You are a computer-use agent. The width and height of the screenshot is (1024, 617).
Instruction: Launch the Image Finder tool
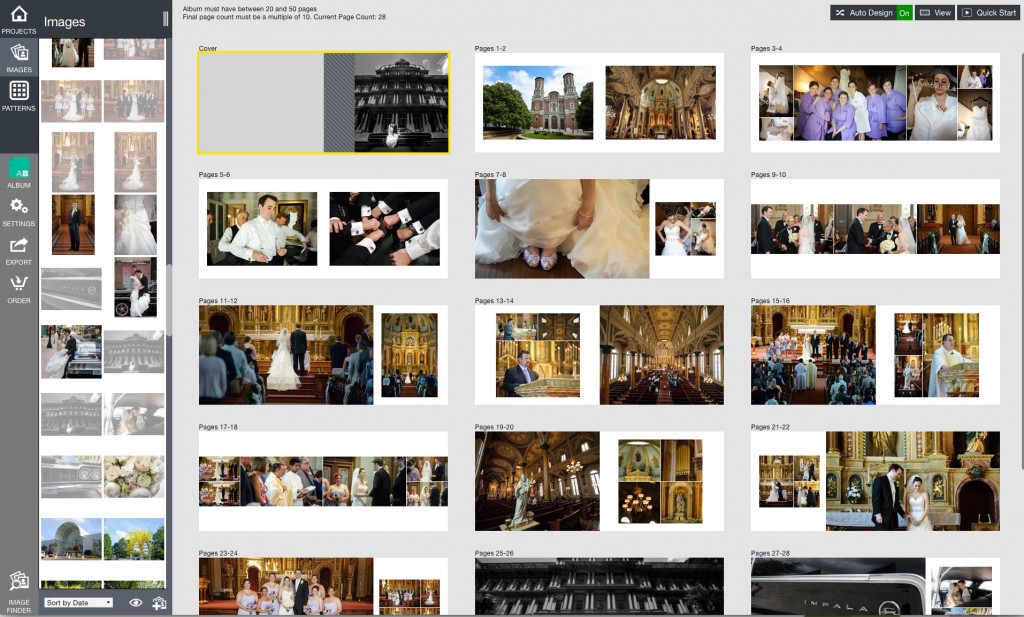pyautogui.click(x=19, y=588)
